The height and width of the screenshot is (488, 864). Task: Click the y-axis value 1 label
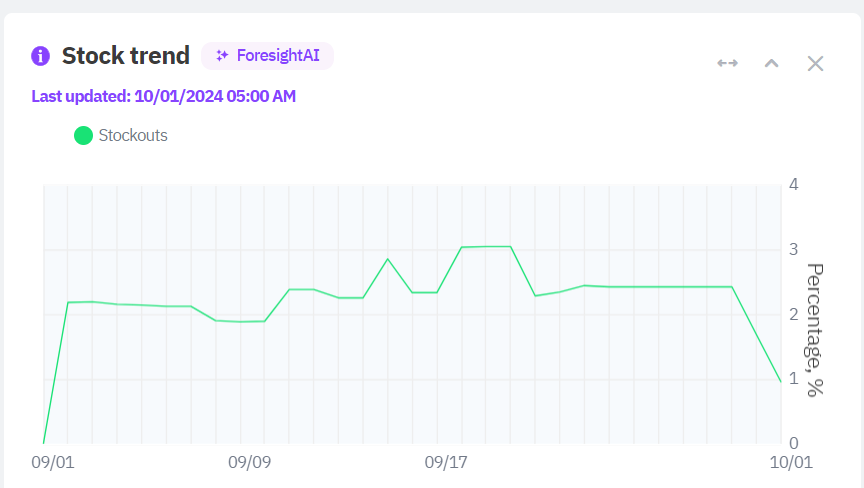[x=793, y=379]
